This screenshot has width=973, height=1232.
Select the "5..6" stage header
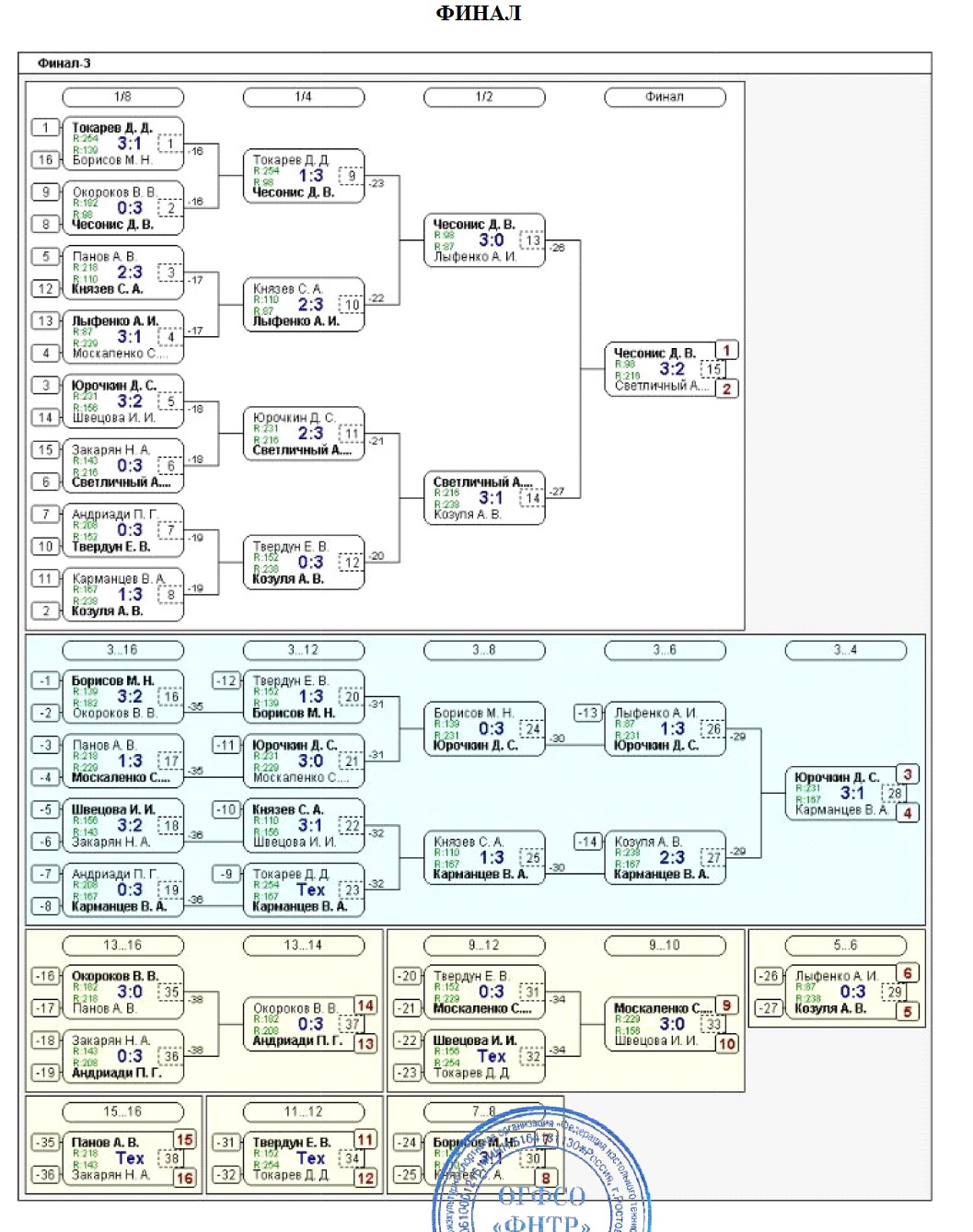(x=846, y=946)
